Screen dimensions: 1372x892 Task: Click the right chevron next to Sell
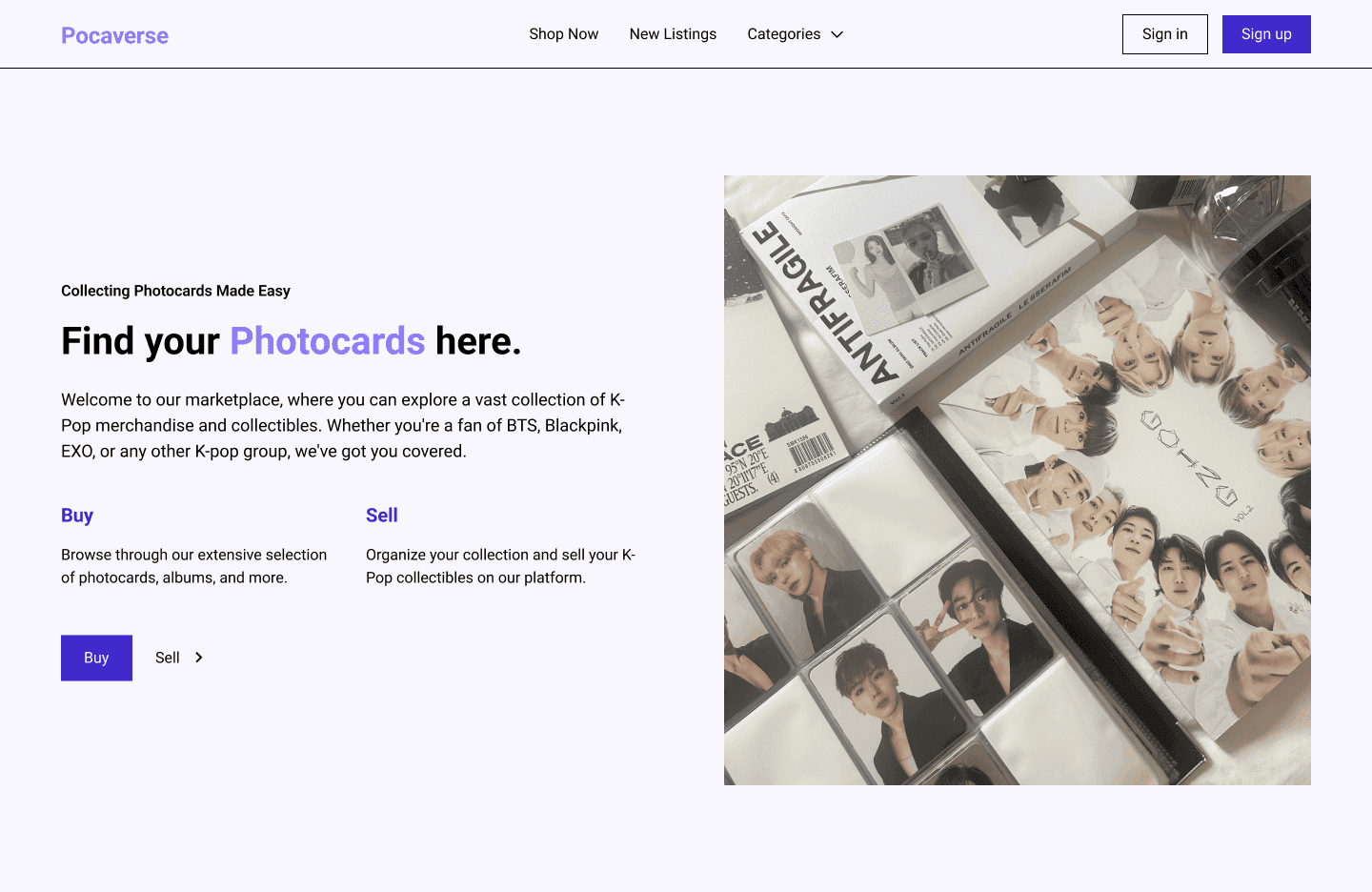click(199, 658)
